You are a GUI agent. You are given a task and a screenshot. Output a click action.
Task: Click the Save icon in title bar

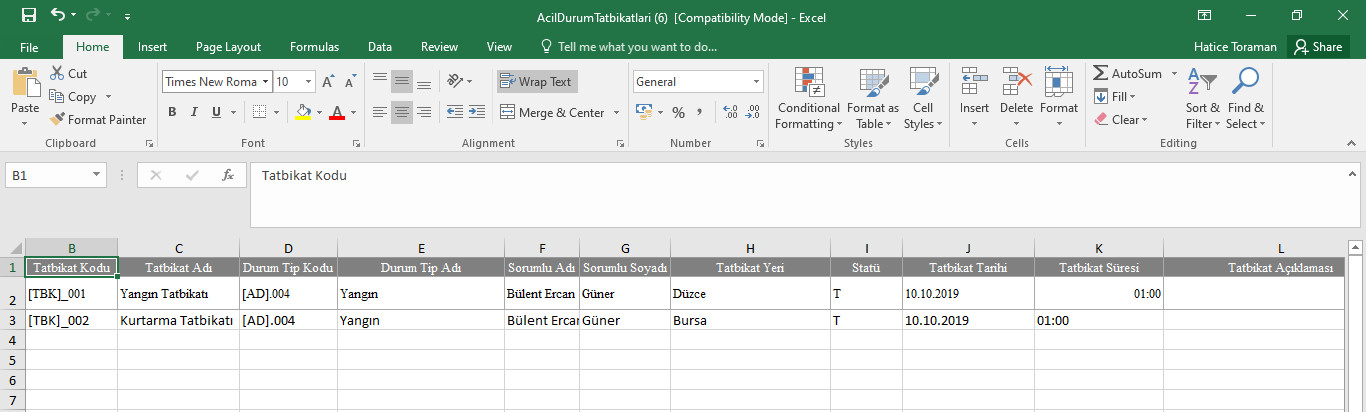(x=28, y=16)
